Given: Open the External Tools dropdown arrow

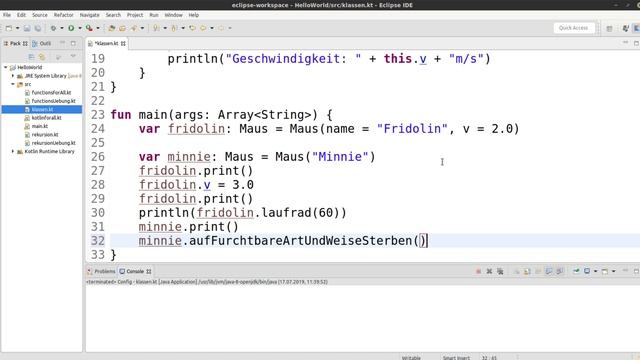Looking at the screenshot, I should pyautogui.click(x=98, y=28).
